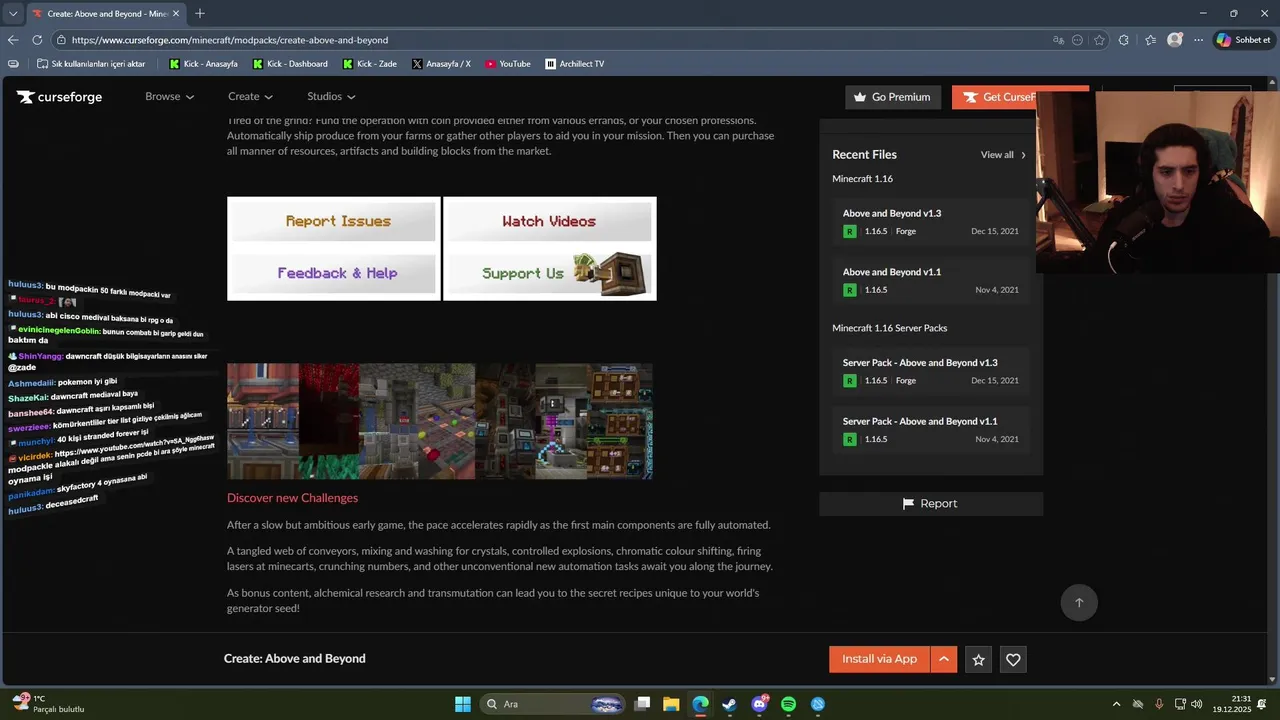
Task: Open the tab search dropdown
Action: coord(12,14)
